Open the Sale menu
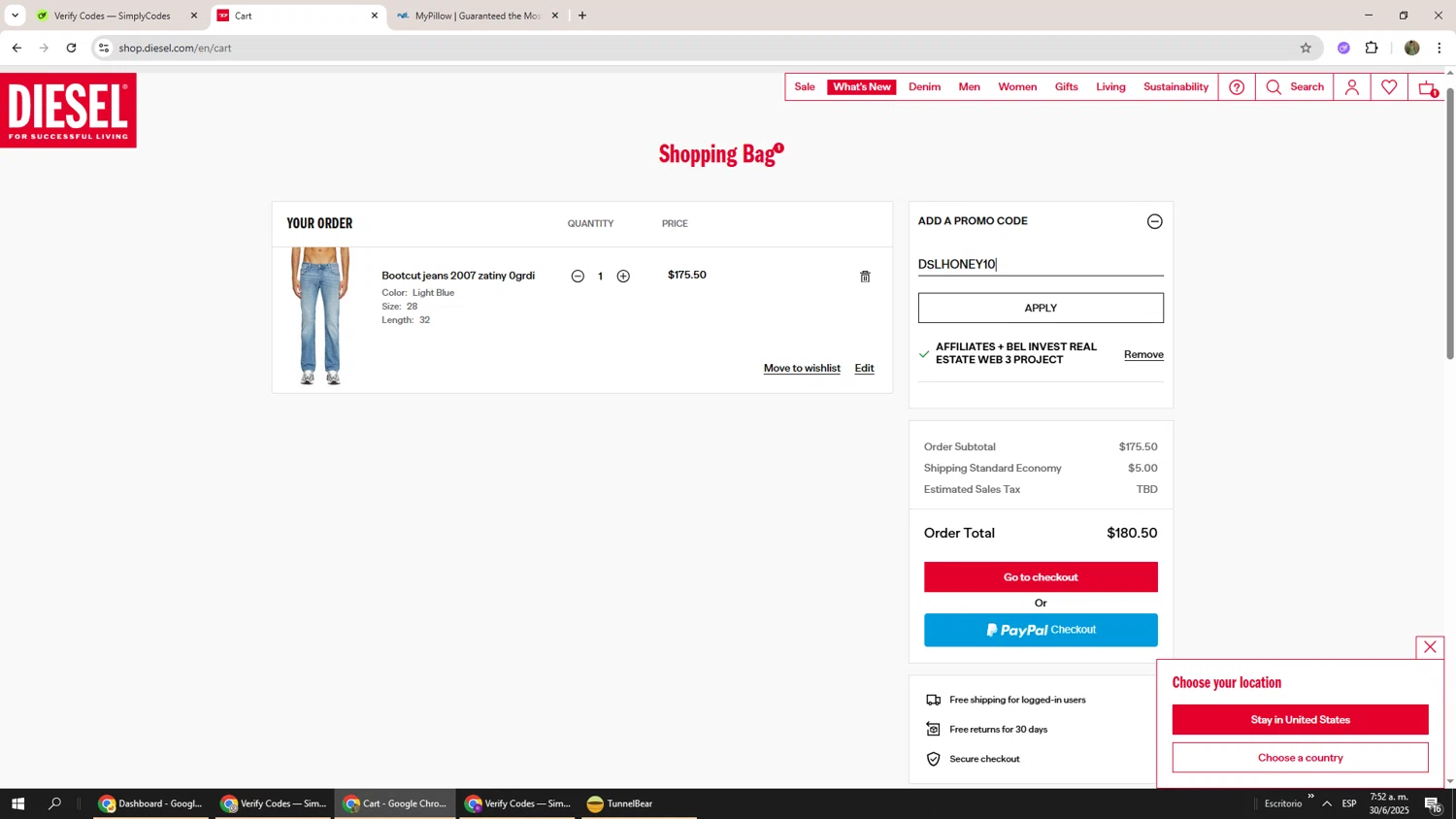1456x819 pixels. tap(805, 87)
